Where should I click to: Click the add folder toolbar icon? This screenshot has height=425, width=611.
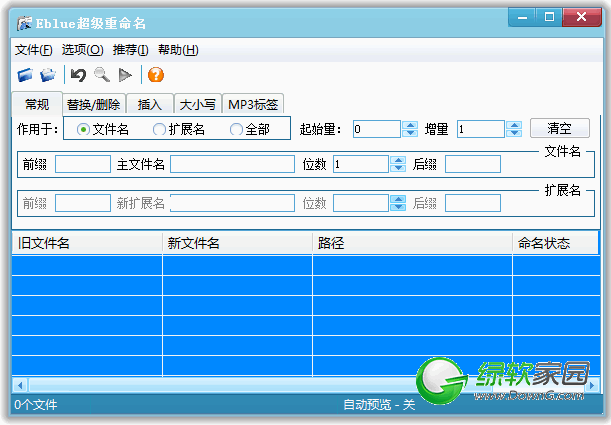click(x=48, y=75)
